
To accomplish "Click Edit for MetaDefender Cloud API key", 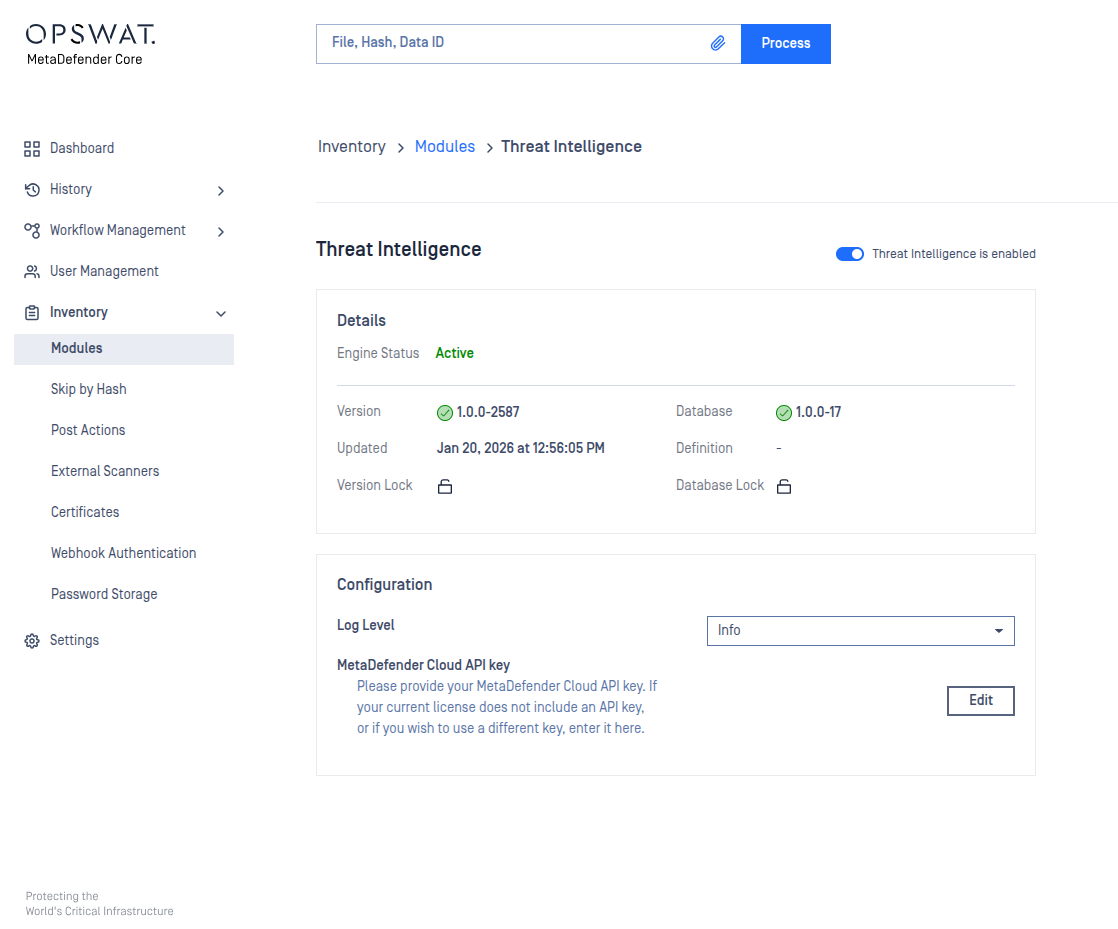I will pos(980,701).
